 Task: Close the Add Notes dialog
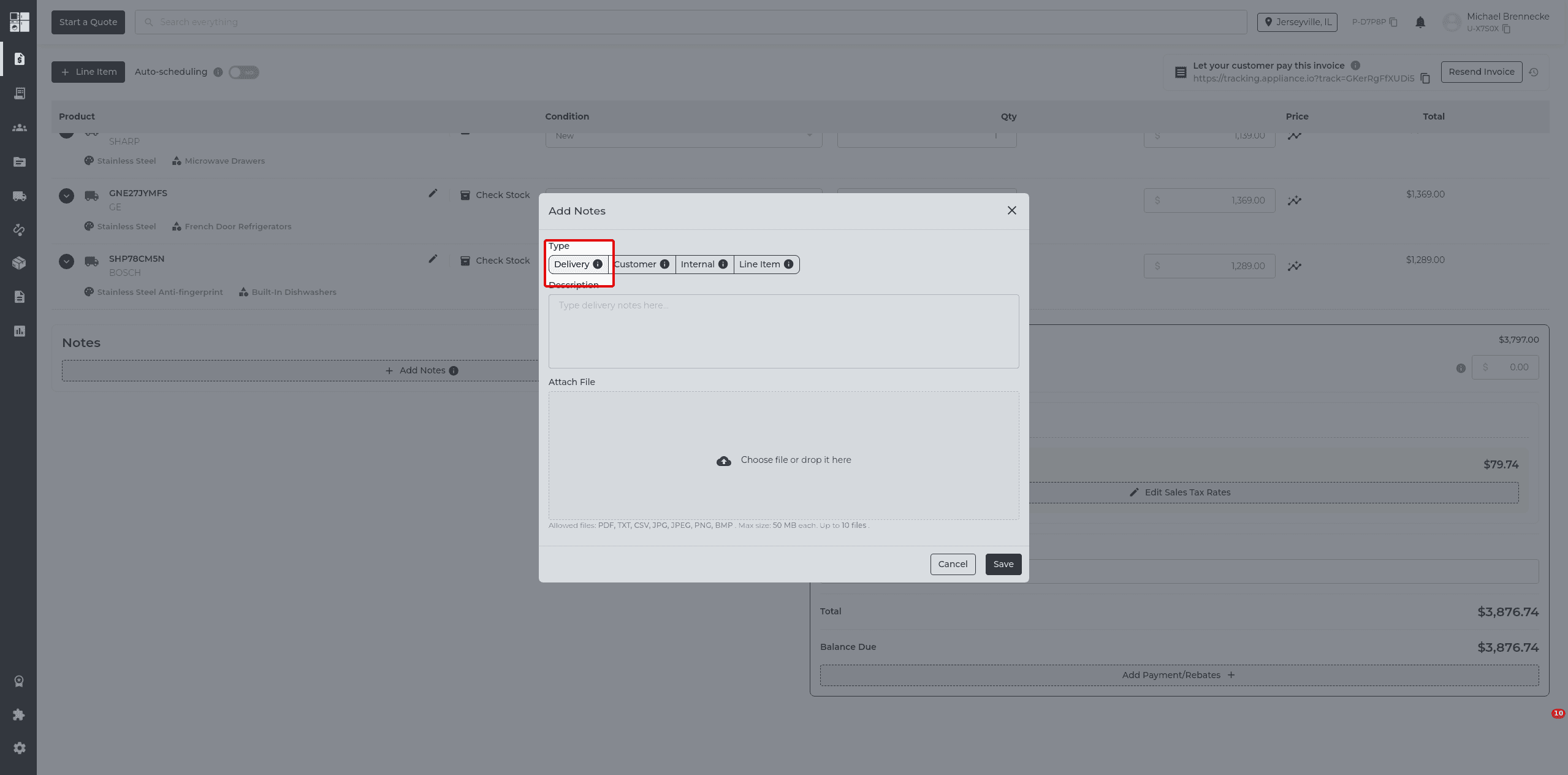pos(1011,210)
